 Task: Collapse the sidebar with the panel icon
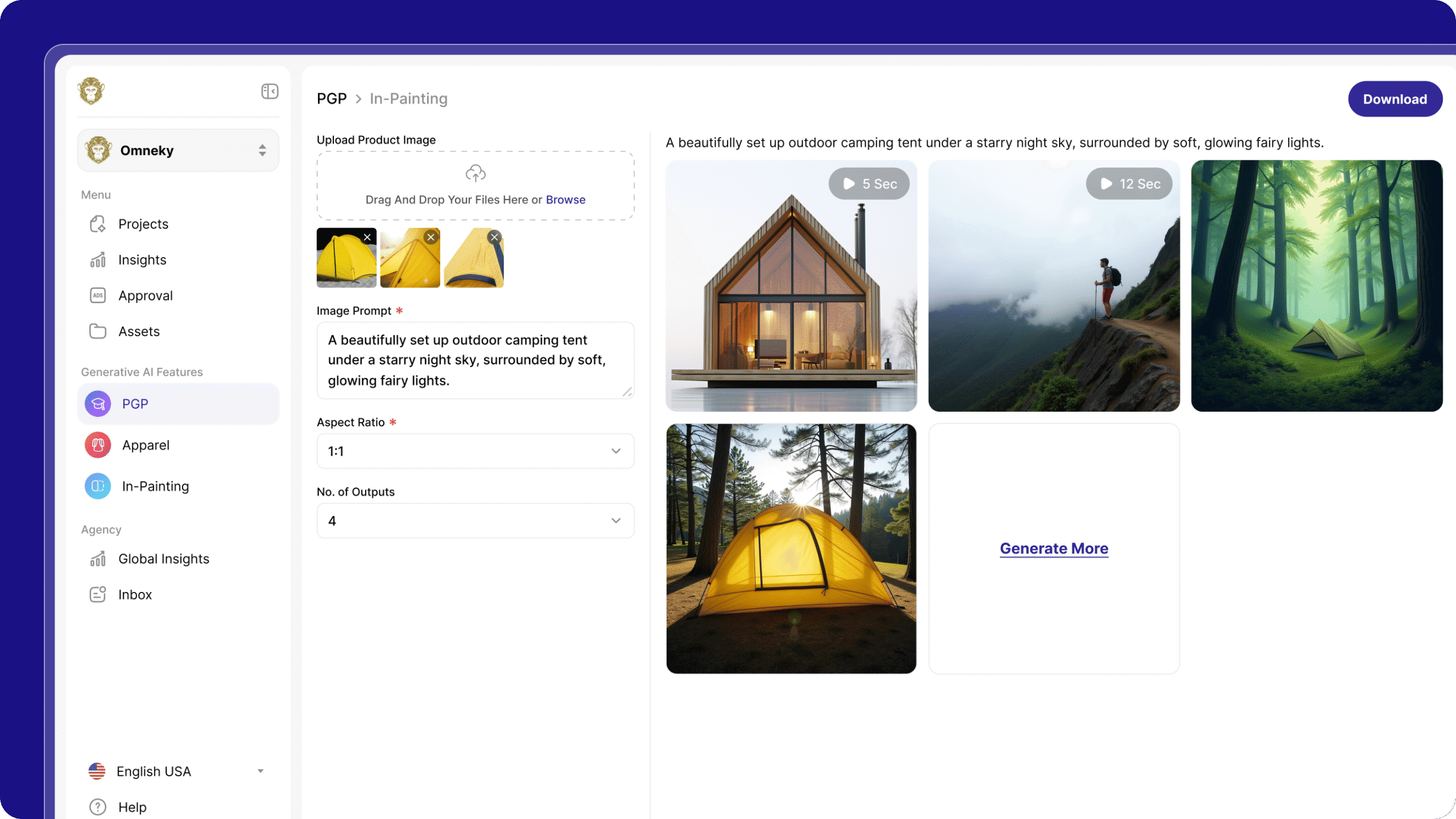[270, 91]
